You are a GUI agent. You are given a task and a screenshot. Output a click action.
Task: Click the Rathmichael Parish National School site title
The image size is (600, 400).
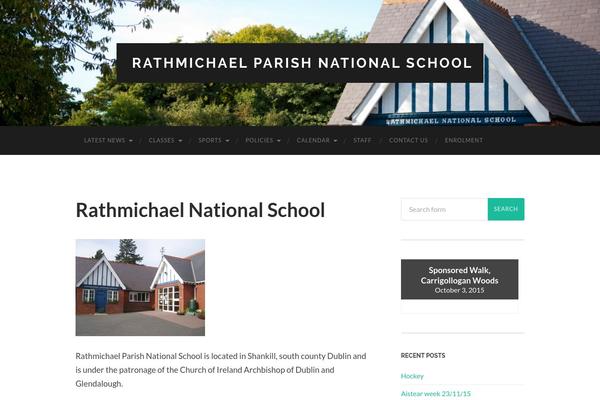point(302,63)
